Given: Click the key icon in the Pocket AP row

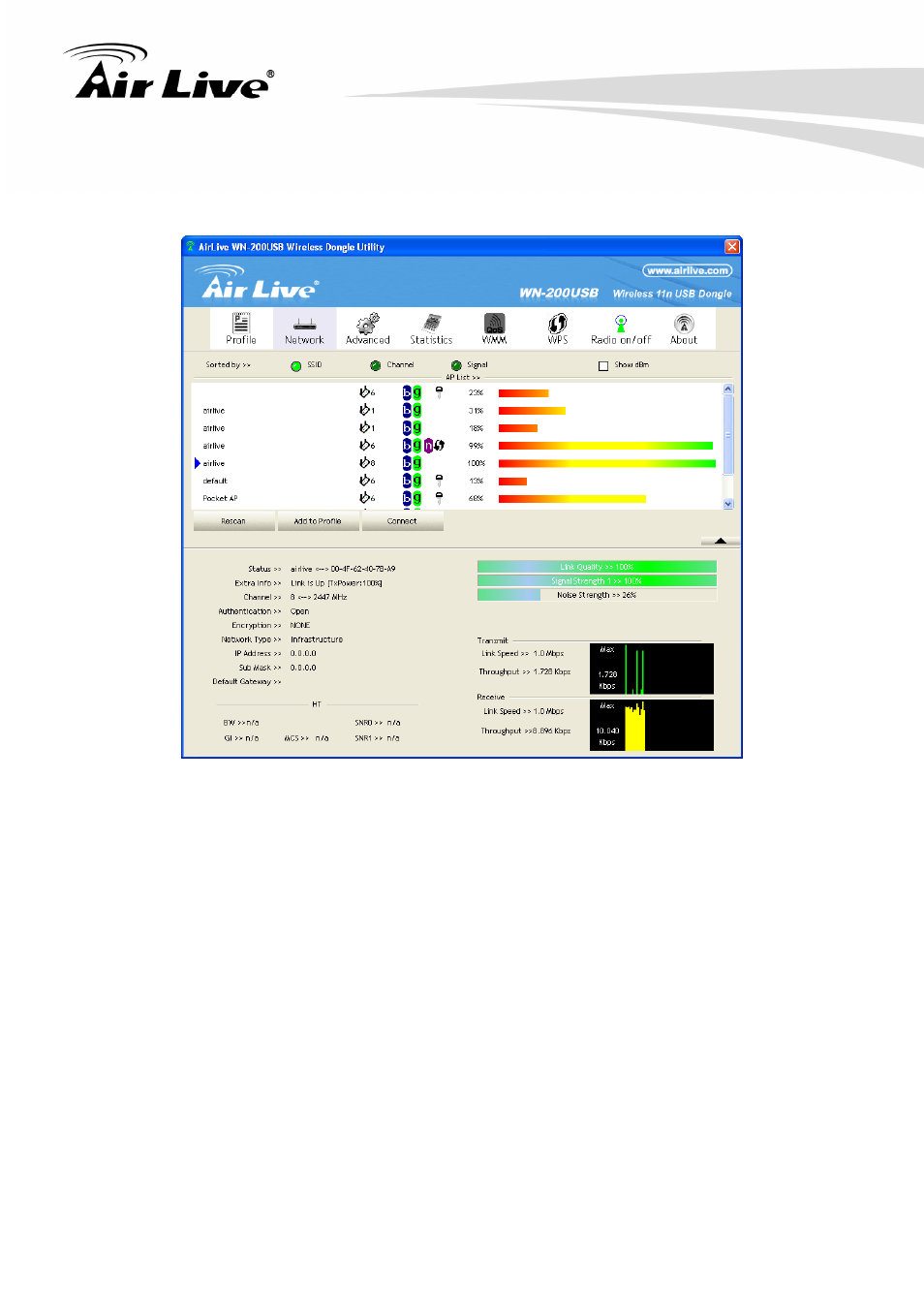Looking at the screenshot, I should 439,498.
